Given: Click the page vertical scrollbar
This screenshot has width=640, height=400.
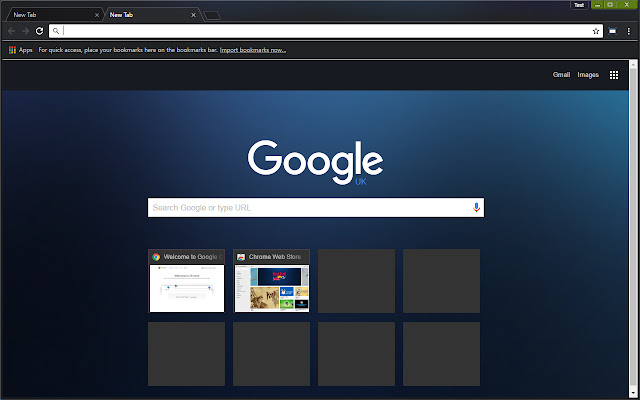Looking at the screenshot, I should tap(633, 229).
